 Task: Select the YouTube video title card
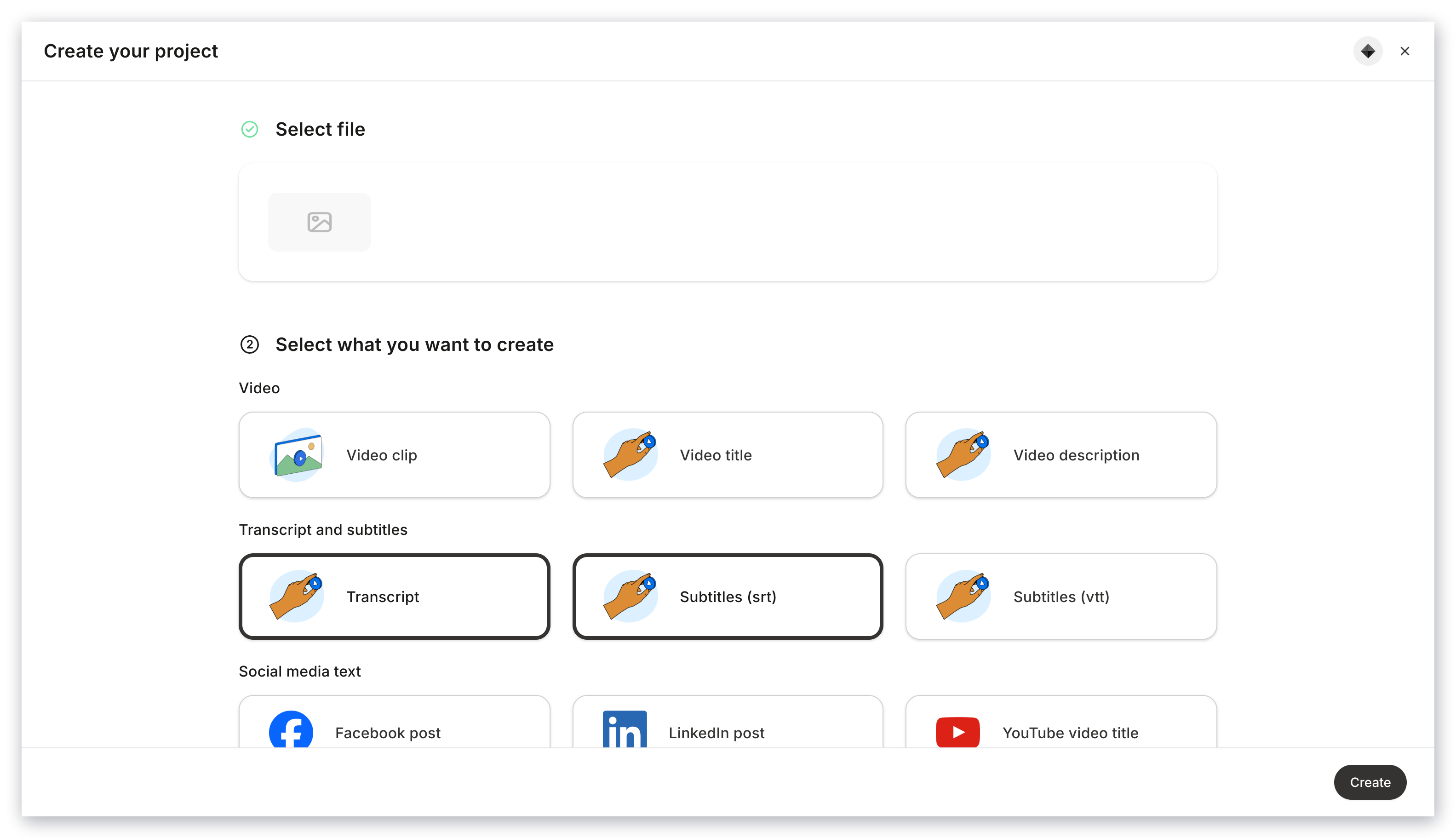tap(1060, 722)
